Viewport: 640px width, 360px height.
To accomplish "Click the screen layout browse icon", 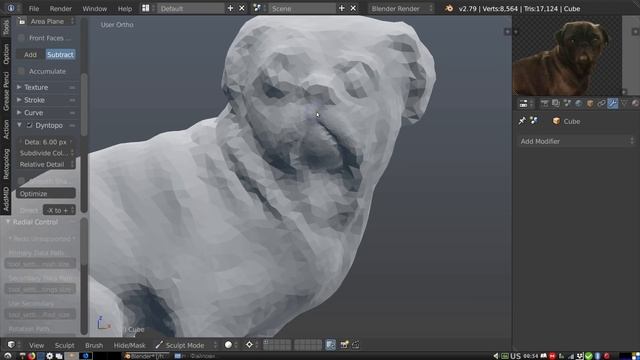I will coord(145,8).
